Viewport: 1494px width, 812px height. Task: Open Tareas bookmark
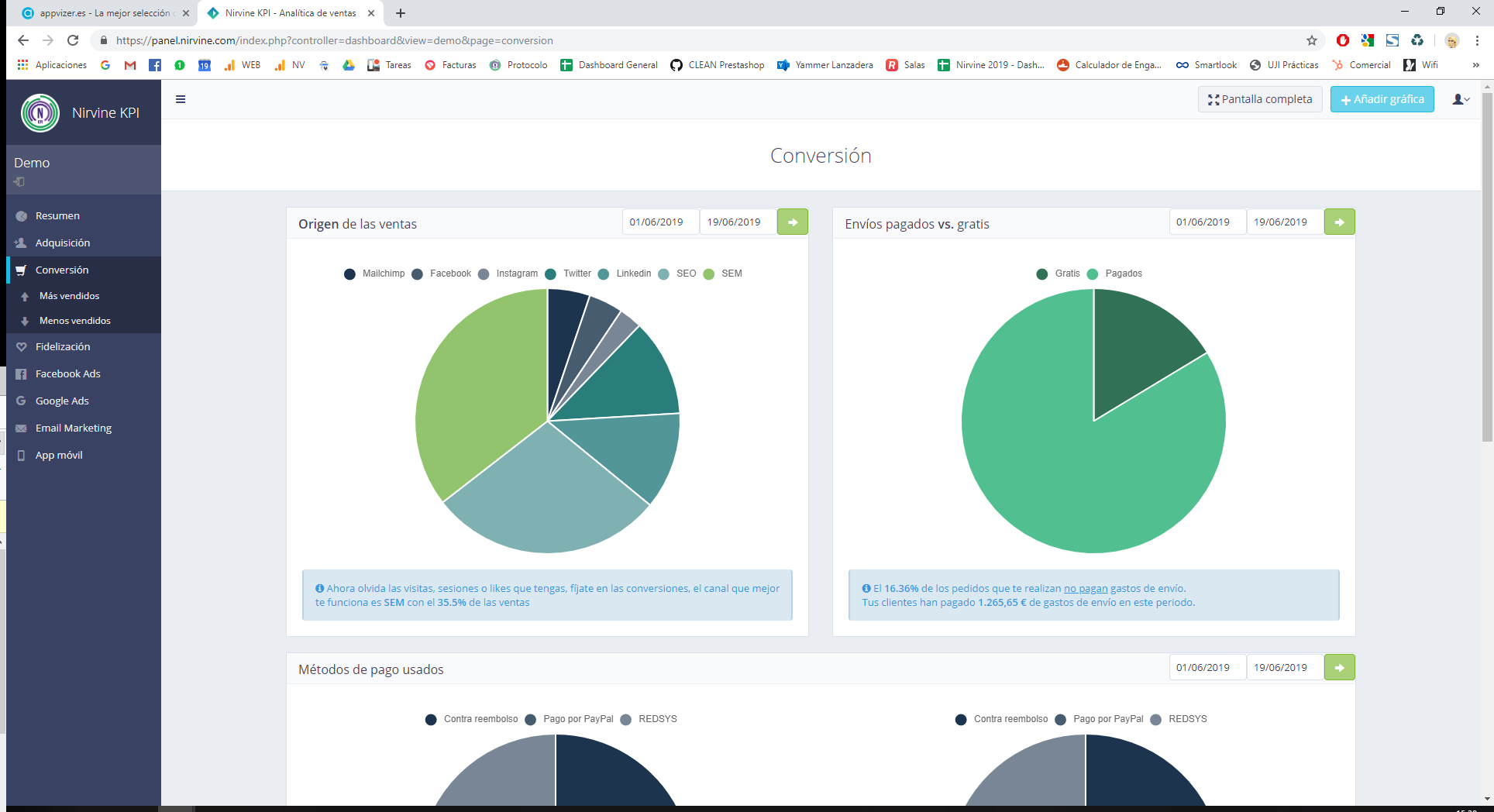click(389, 65)
